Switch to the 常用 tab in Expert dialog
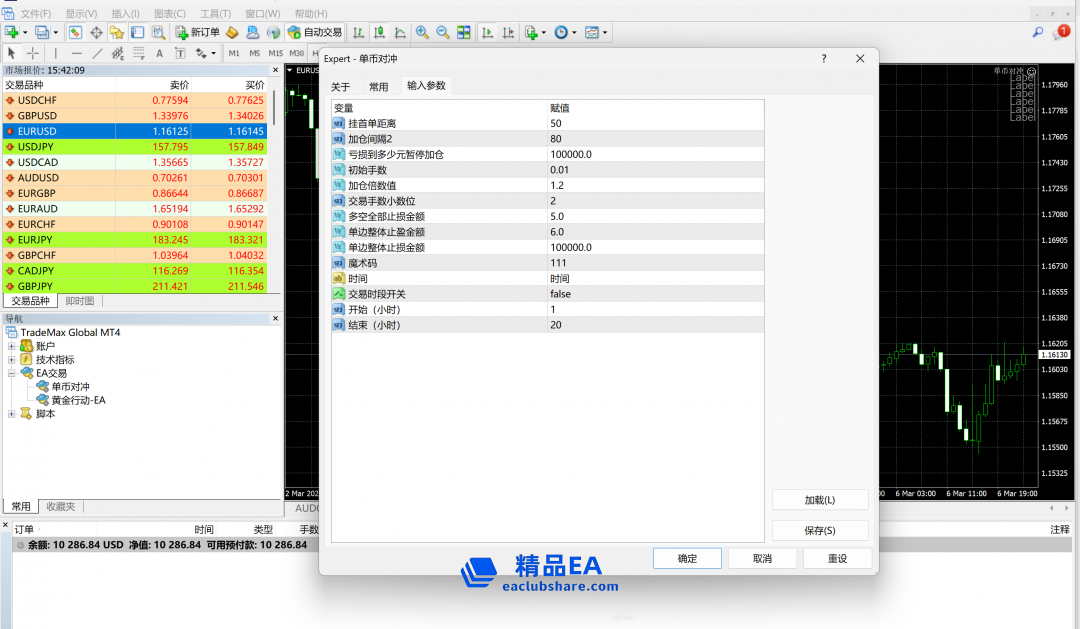Image resolution: width=1080 pixels, height=629 pixels. pyautogui.click(x=378, y=86)
